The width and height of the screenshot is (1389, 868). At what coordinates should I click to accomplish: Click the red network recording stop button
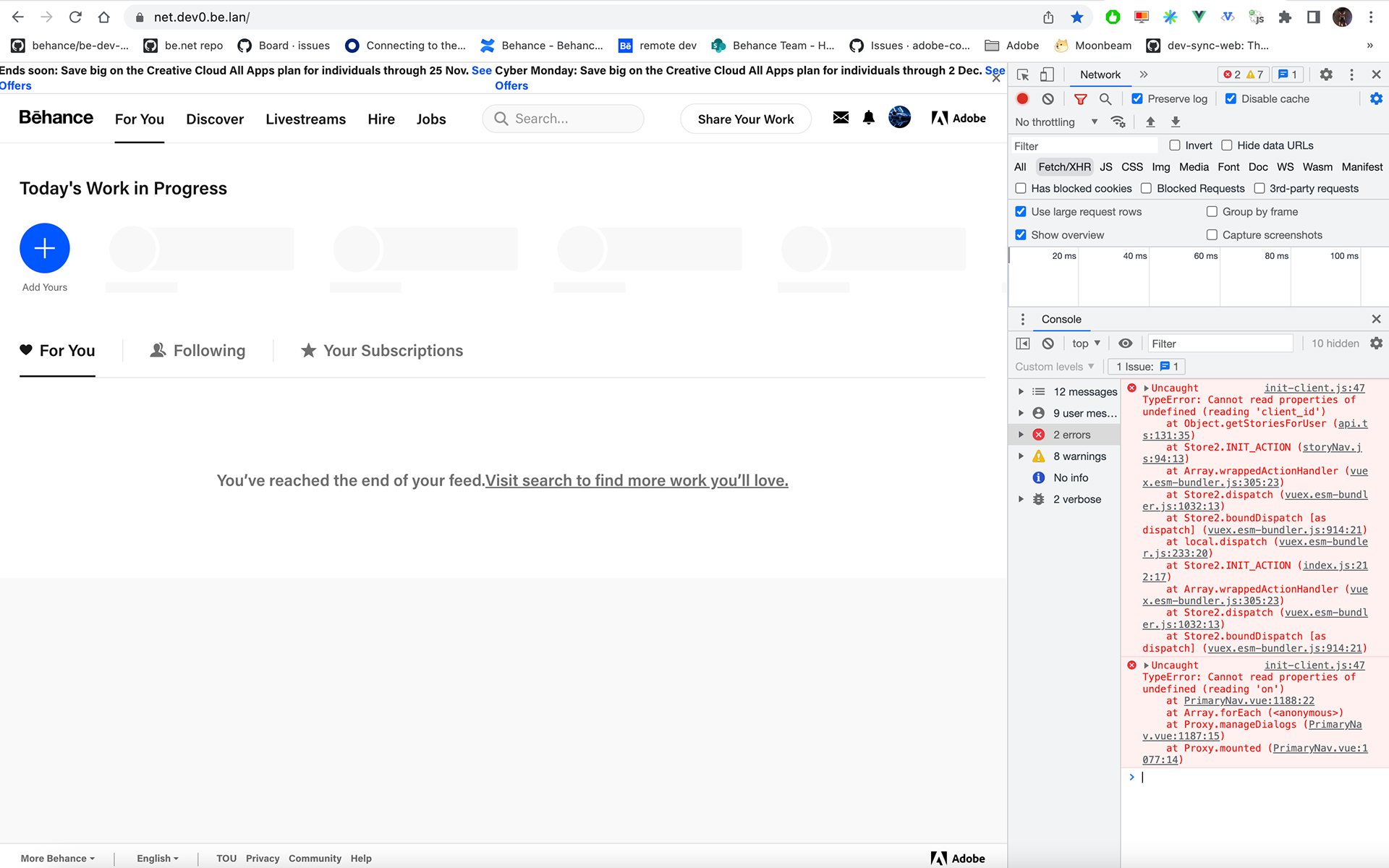tap(1022, 99)
